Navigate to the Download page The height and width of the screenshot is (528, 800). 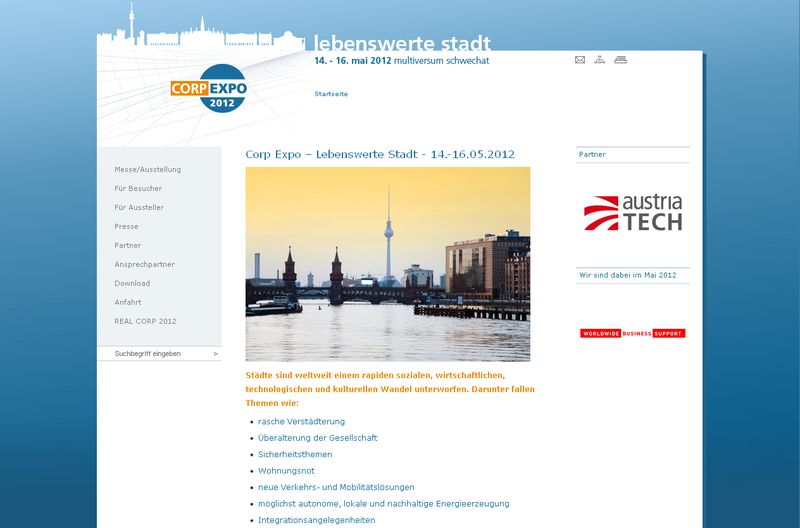tap(132, 284)
